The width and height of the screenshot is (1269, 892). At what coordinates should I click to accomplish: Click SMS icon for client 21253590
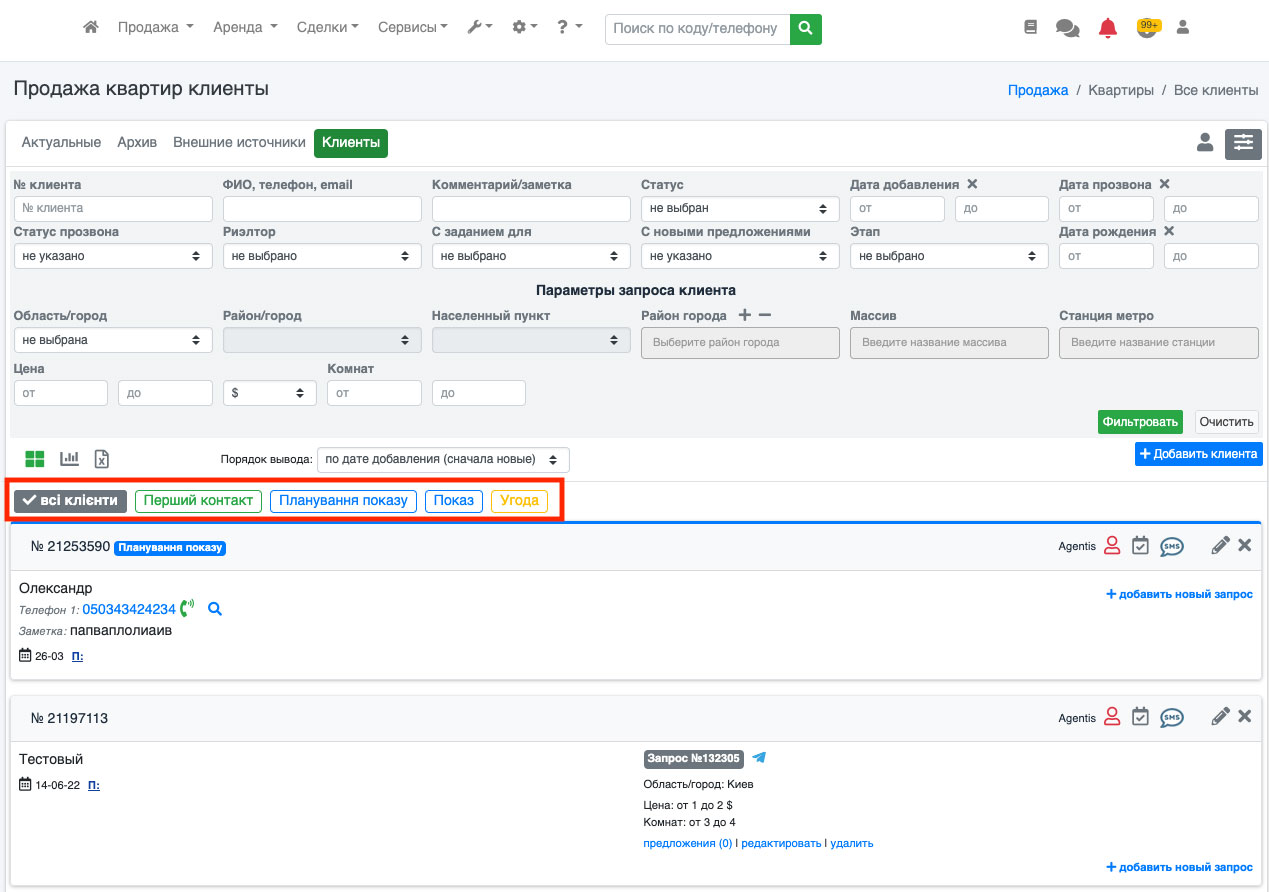click(x=1171, y=546)
